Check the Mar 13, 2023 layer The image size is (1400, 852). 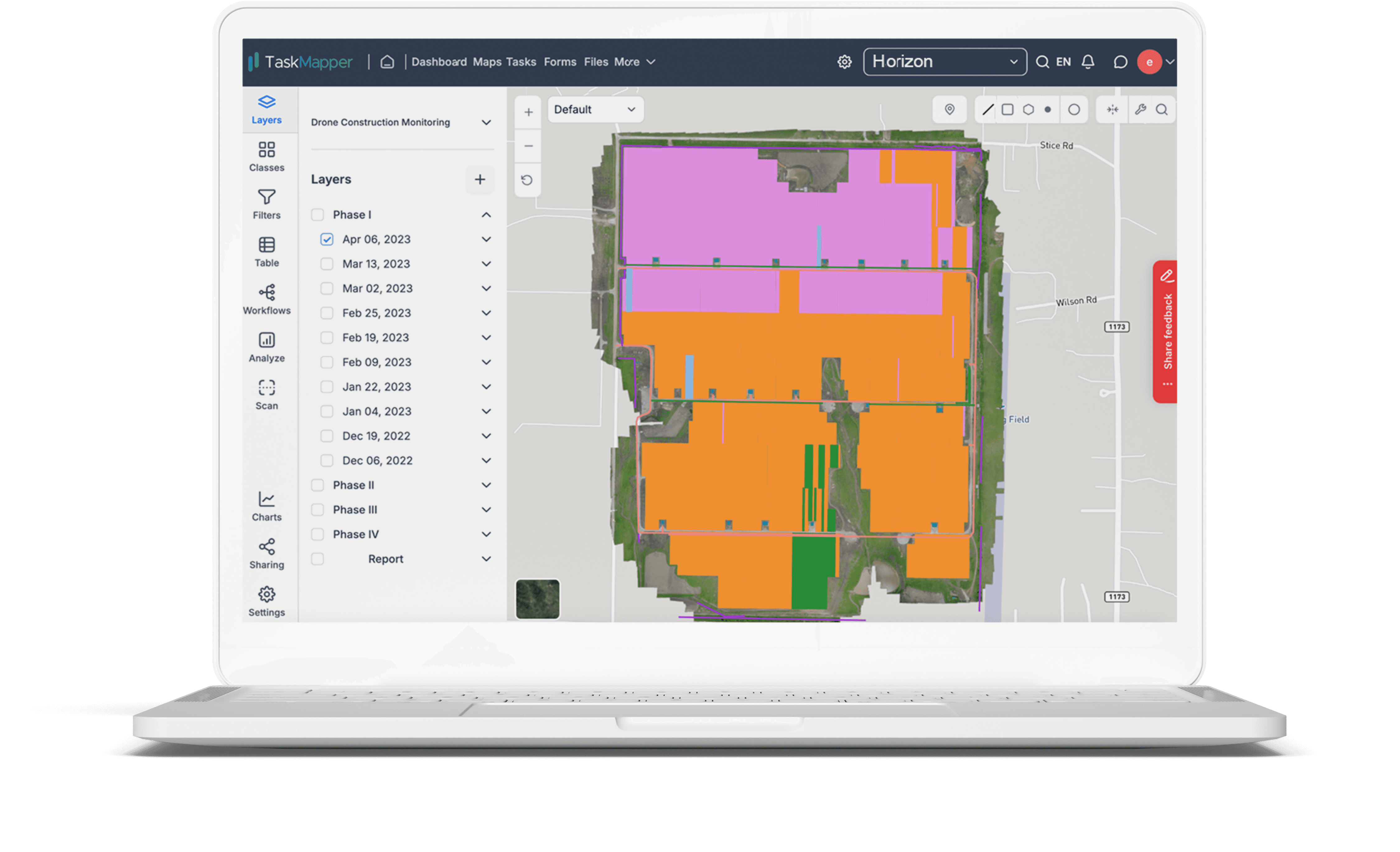point(327,264)
